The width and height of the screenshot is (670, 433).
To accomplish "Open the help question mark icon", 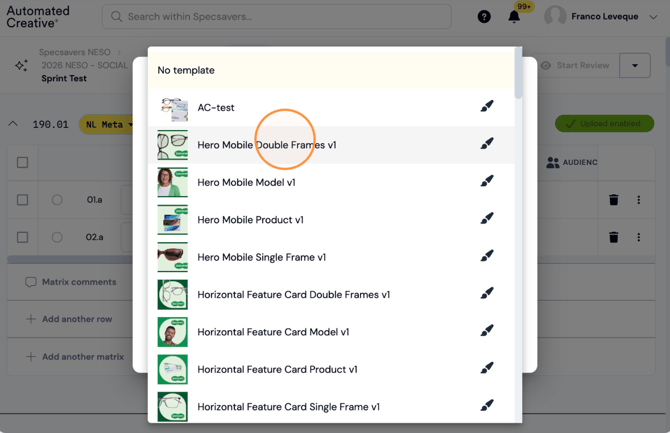I will [x=484, y=17].
